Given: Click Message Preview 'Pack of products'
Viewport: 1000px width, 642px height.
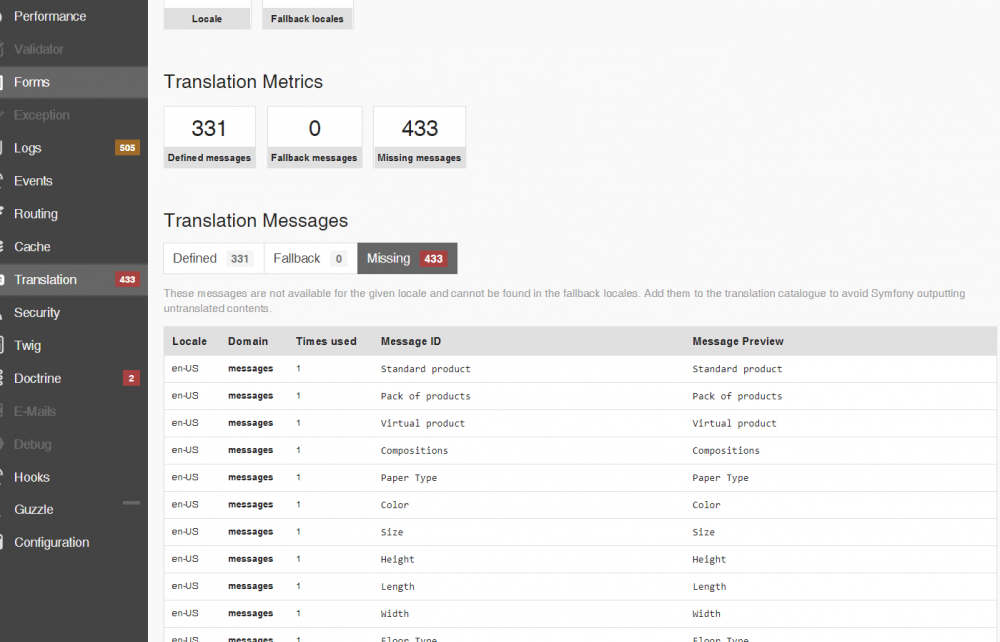Looking at the screenshot, I should tap(737, 397).
